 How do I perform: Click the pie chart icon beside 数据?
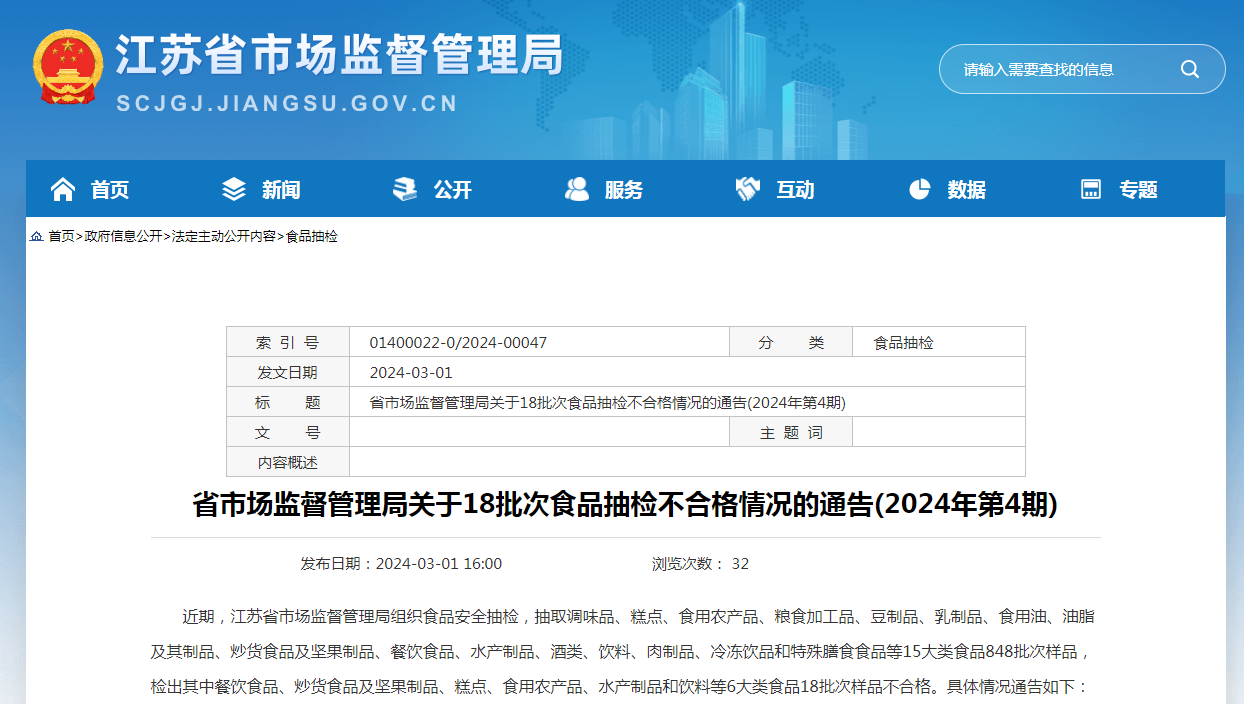pos(920,189)
